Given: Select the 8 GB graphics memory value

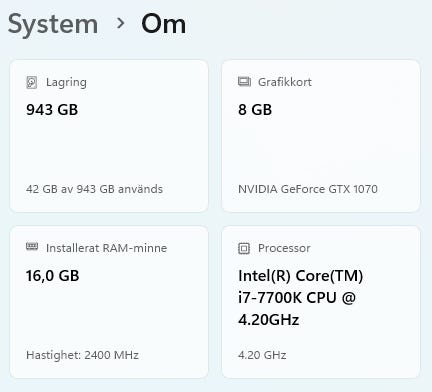Looking at the screenshot, I should [x=255, y=110].
